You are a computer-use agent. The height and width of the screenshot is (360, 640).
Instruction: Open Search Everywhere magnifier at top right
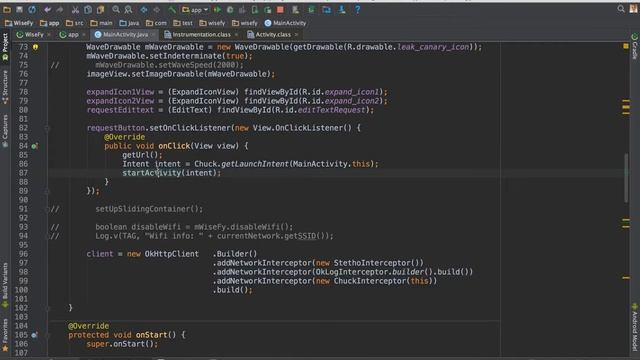[621, 9]
